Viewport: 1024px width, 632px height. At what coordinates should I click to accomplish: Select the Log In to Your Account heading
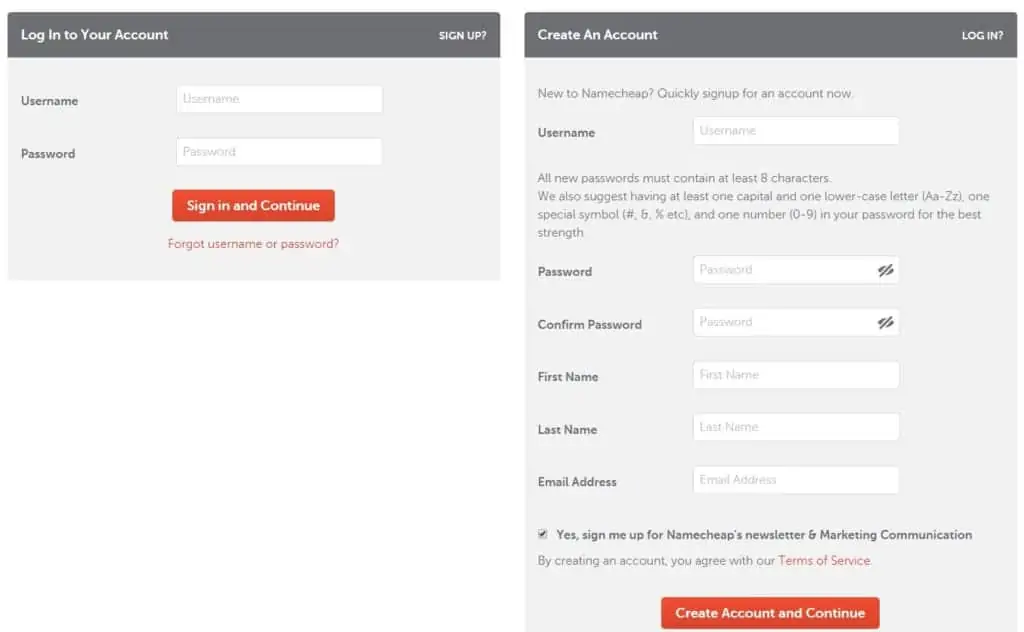95,35
